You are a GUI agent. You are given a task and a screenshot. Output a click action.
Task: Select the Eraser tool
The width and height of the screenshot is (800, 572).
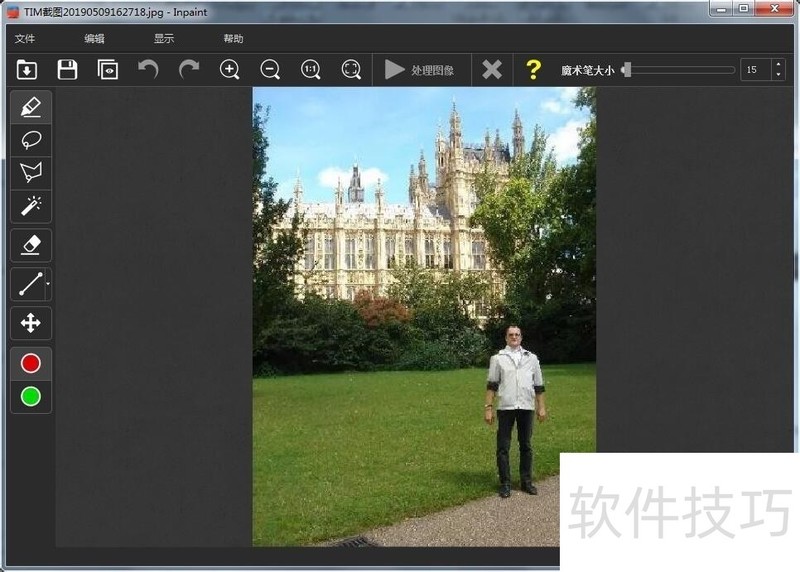click(x=31, y=245)
